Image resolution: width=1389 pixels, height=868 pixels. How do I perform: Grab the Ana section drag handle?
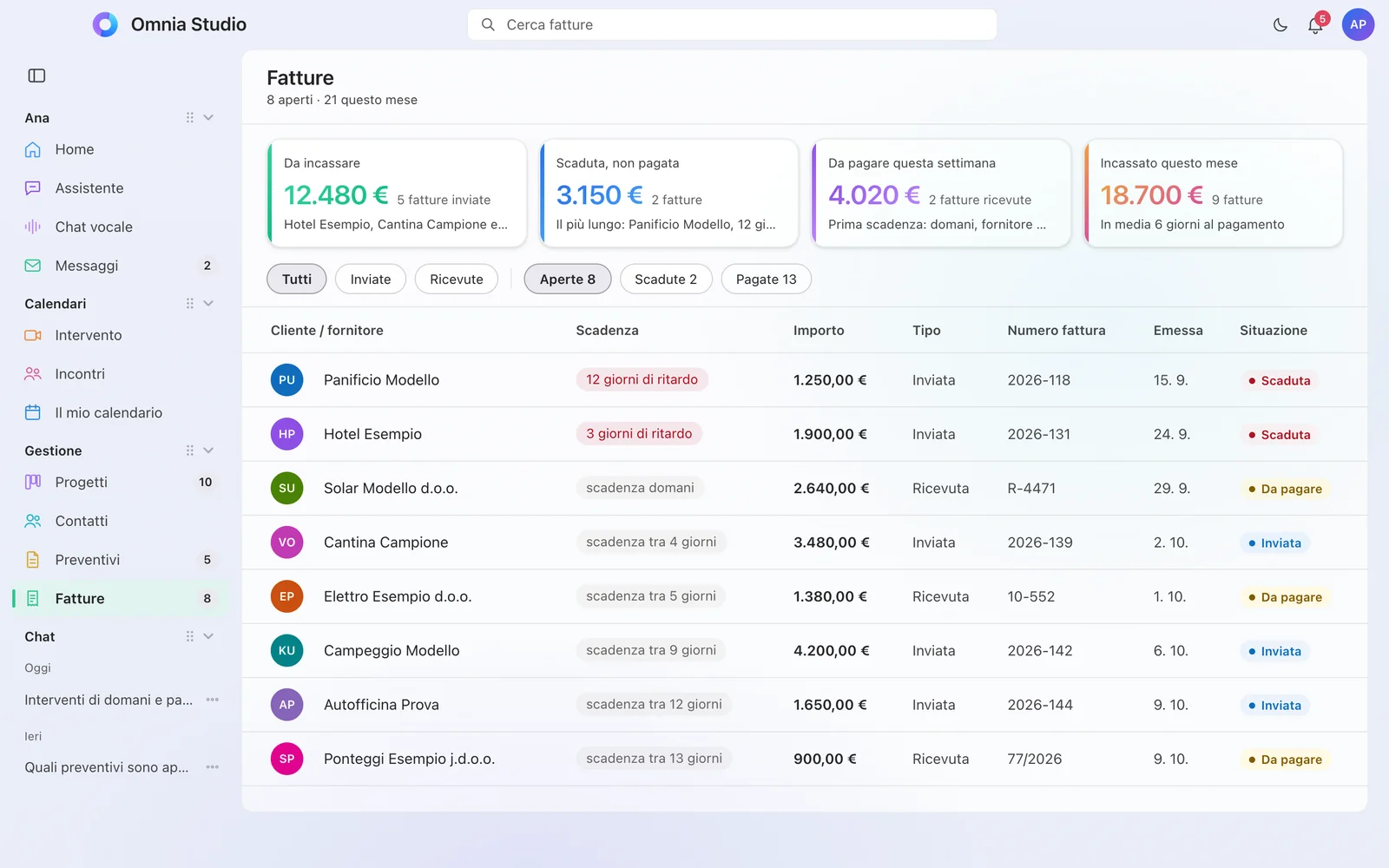tap(189, 118)
